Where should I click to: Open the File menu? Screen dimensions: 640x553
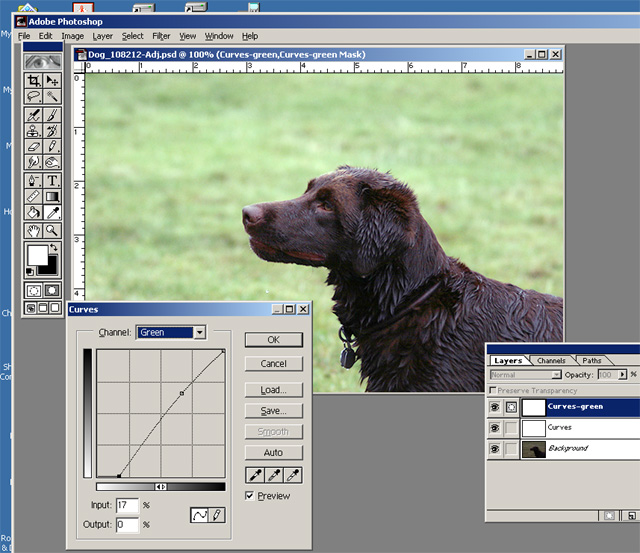(24, 36)
